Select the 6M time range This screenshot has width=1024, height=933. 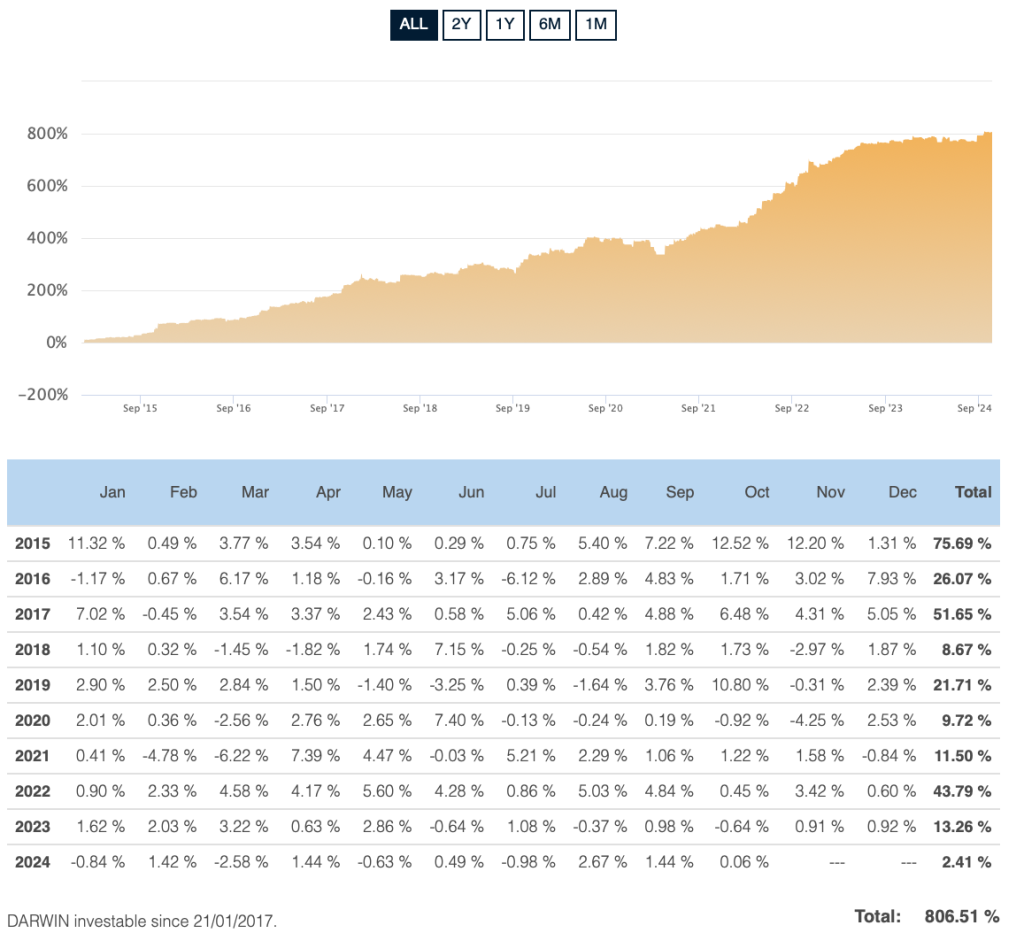pyautogui.click(x=550, y=25)
